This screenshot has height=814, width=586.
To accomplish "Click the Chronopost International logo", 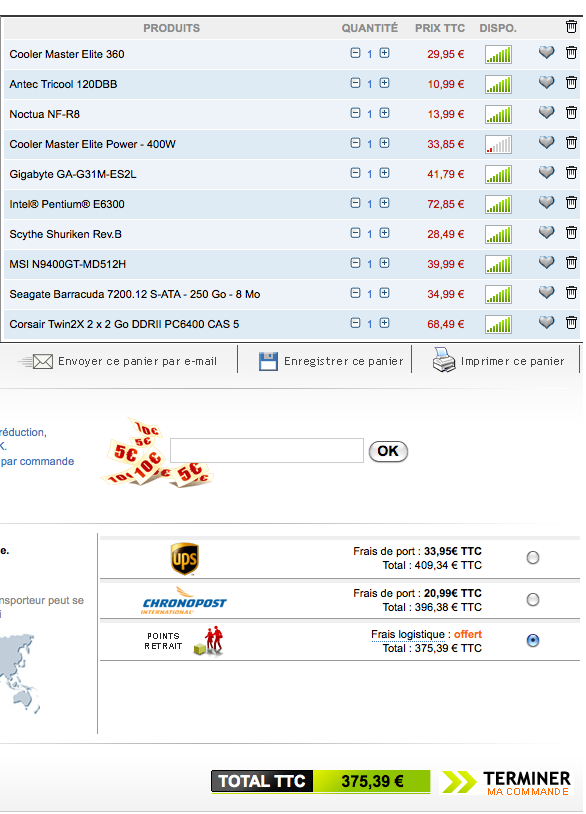I will click(184, 601).
